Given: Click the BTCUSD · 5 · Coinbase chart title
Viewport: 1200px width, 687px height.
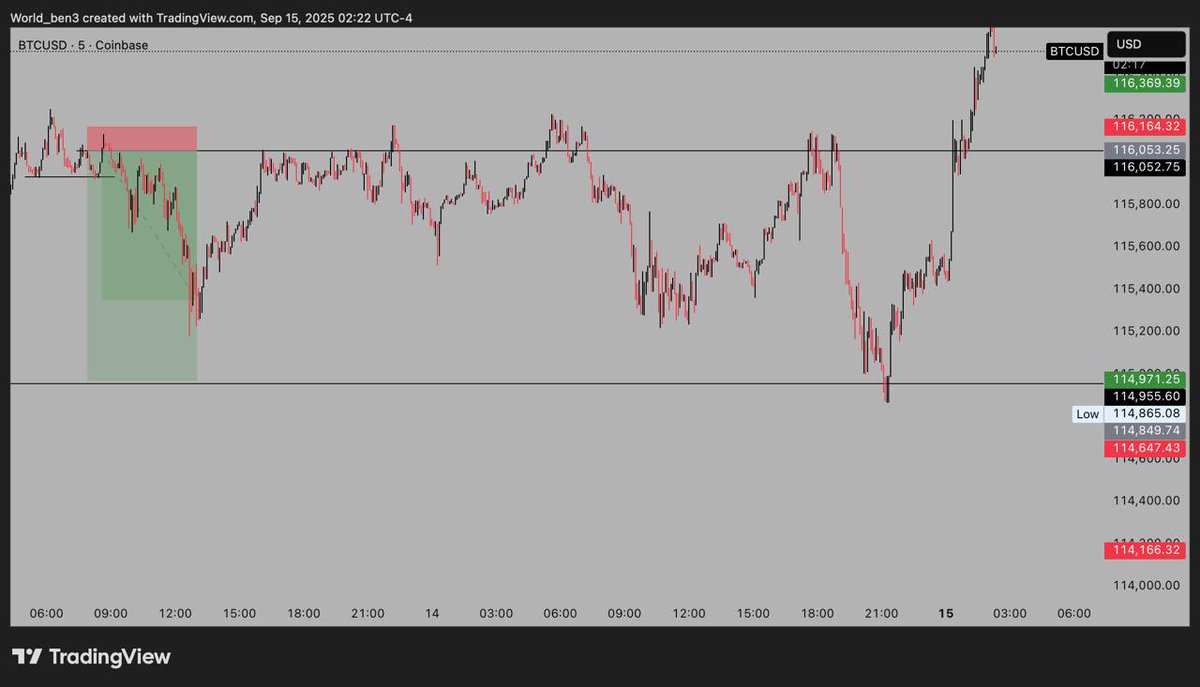Looking at the screenshot, I should coord(83,45).
